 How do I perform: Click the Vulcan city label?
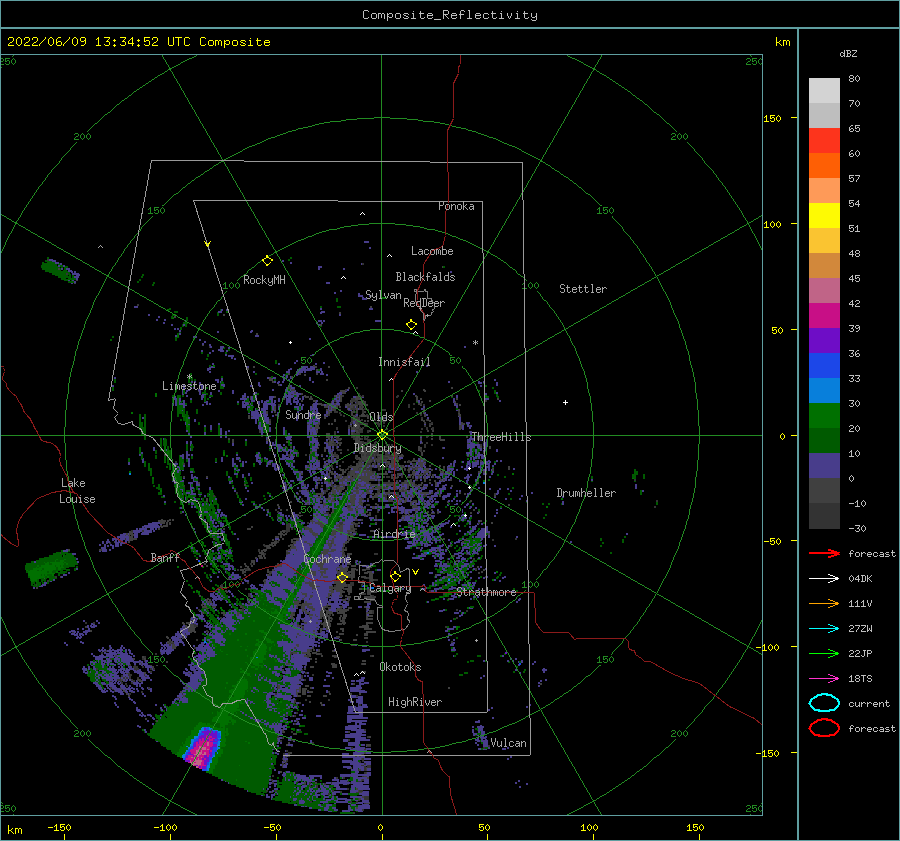click(509, 743)
